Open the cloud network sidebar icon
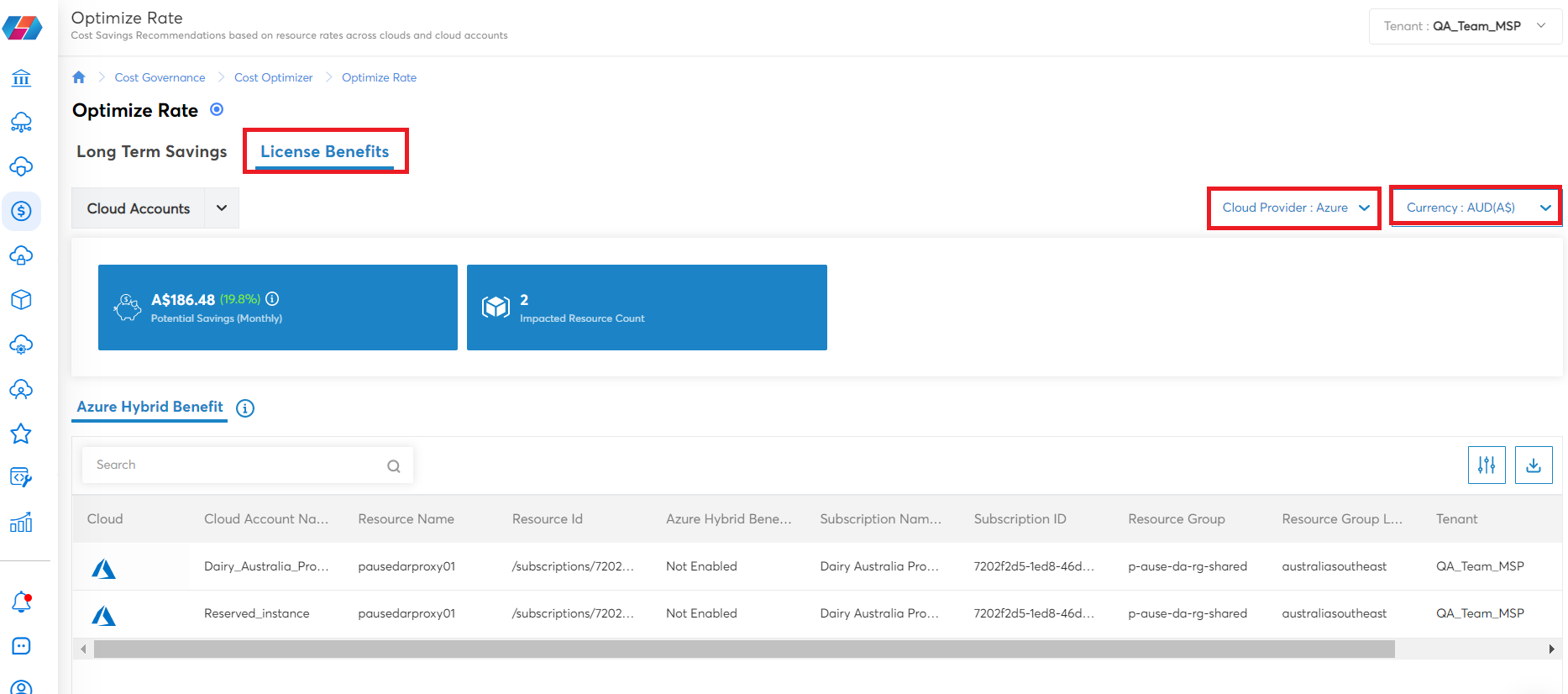1568x694 pixels. coord(21,123)
